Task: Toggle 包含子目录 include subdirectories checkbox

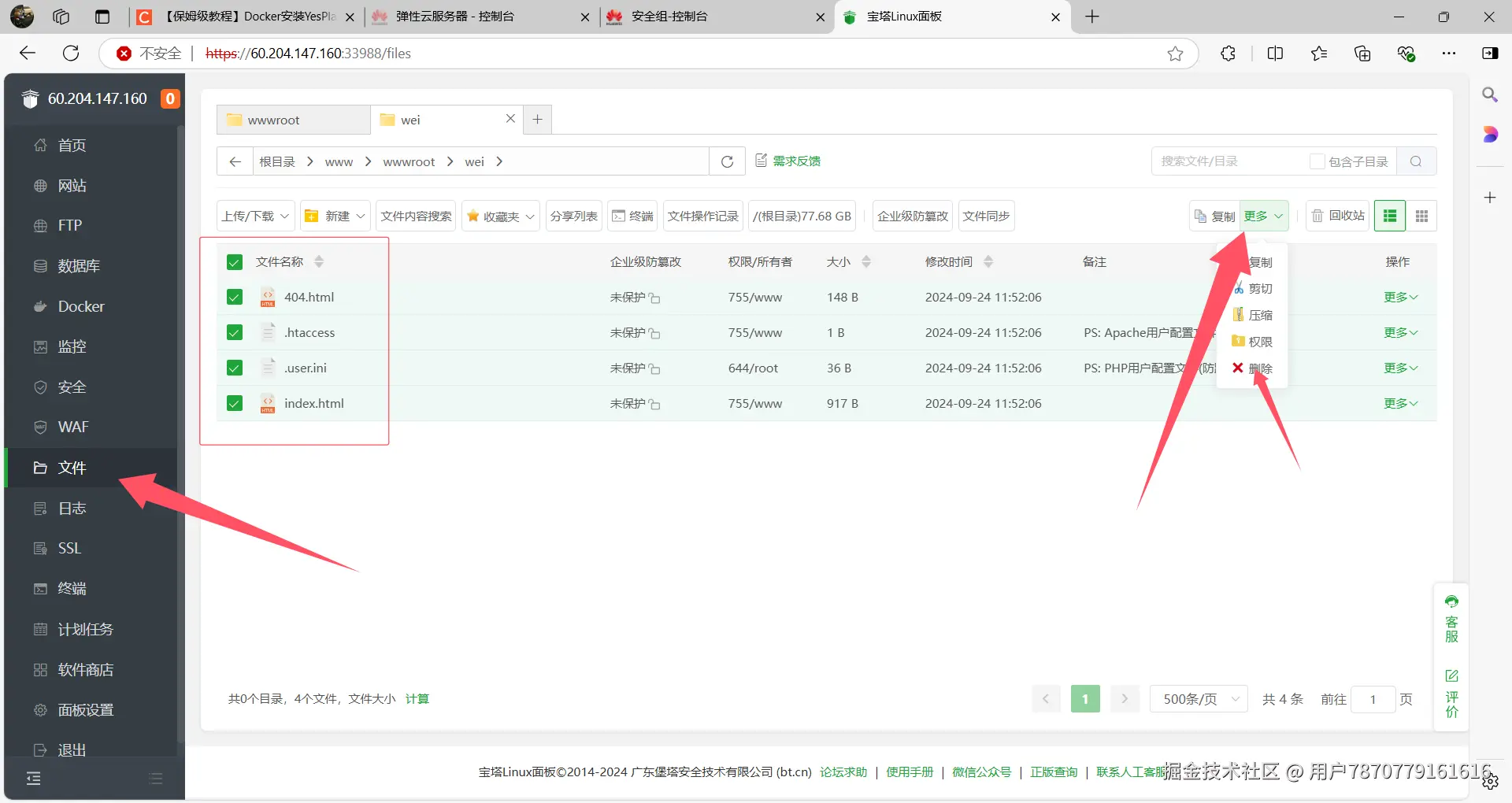Action: [1317, 161]
